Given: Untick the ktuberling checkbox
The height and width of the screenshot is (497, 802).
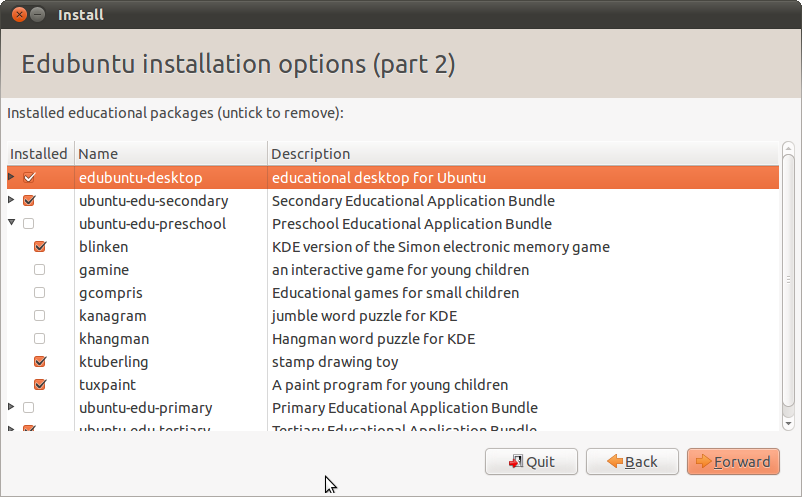Looking at the screenshot, I should pos(40,362).
